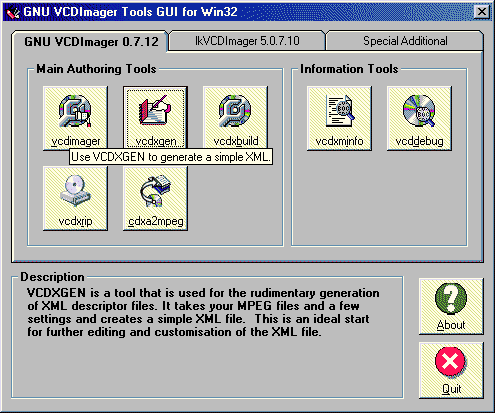Launch the vcddebug disc inspection tool

point(419,118)
